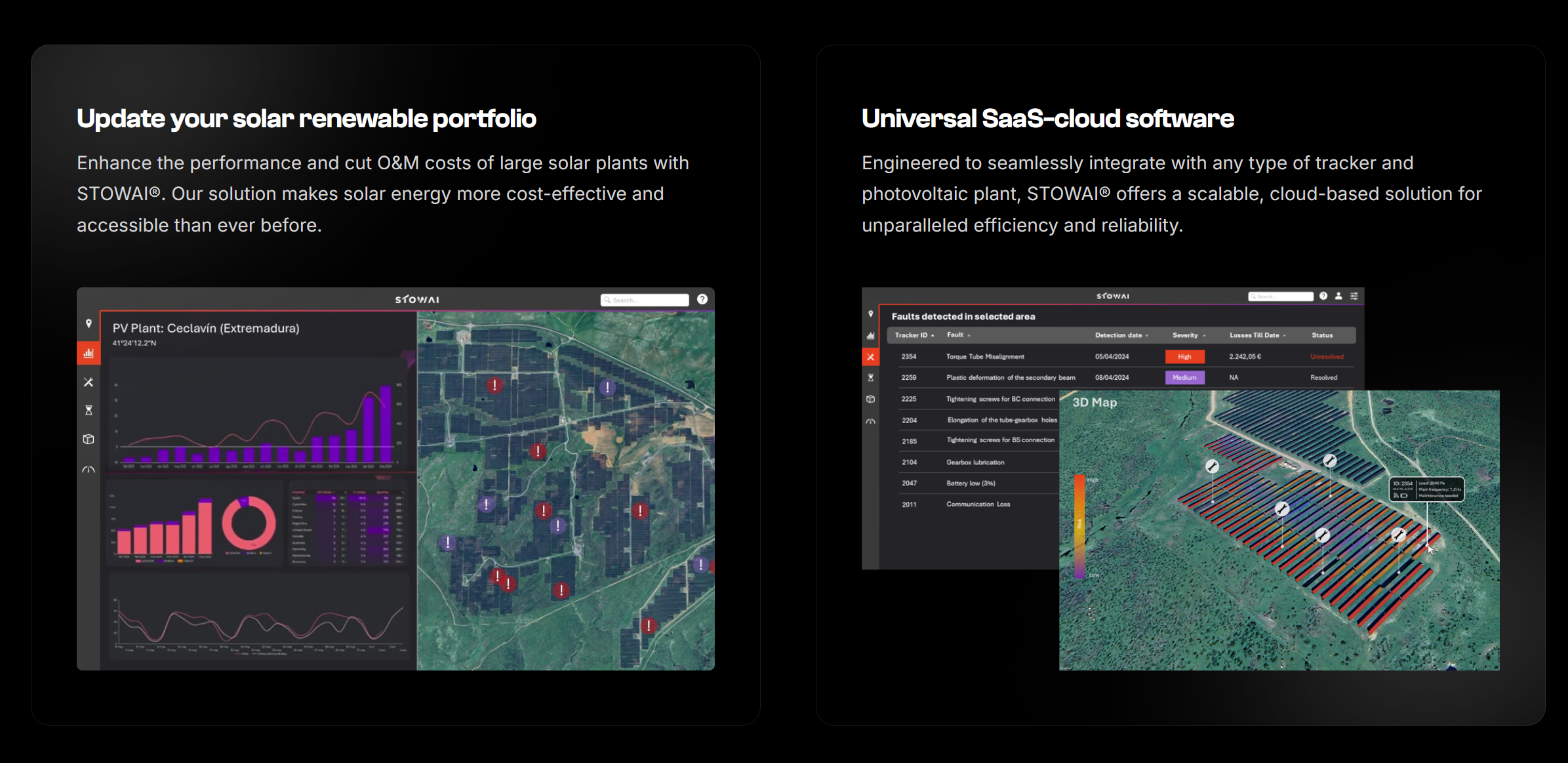Click the Resolved status of tracker 2259
Viewport: 1568px width, 763px height.
(x=1323, y=378)
